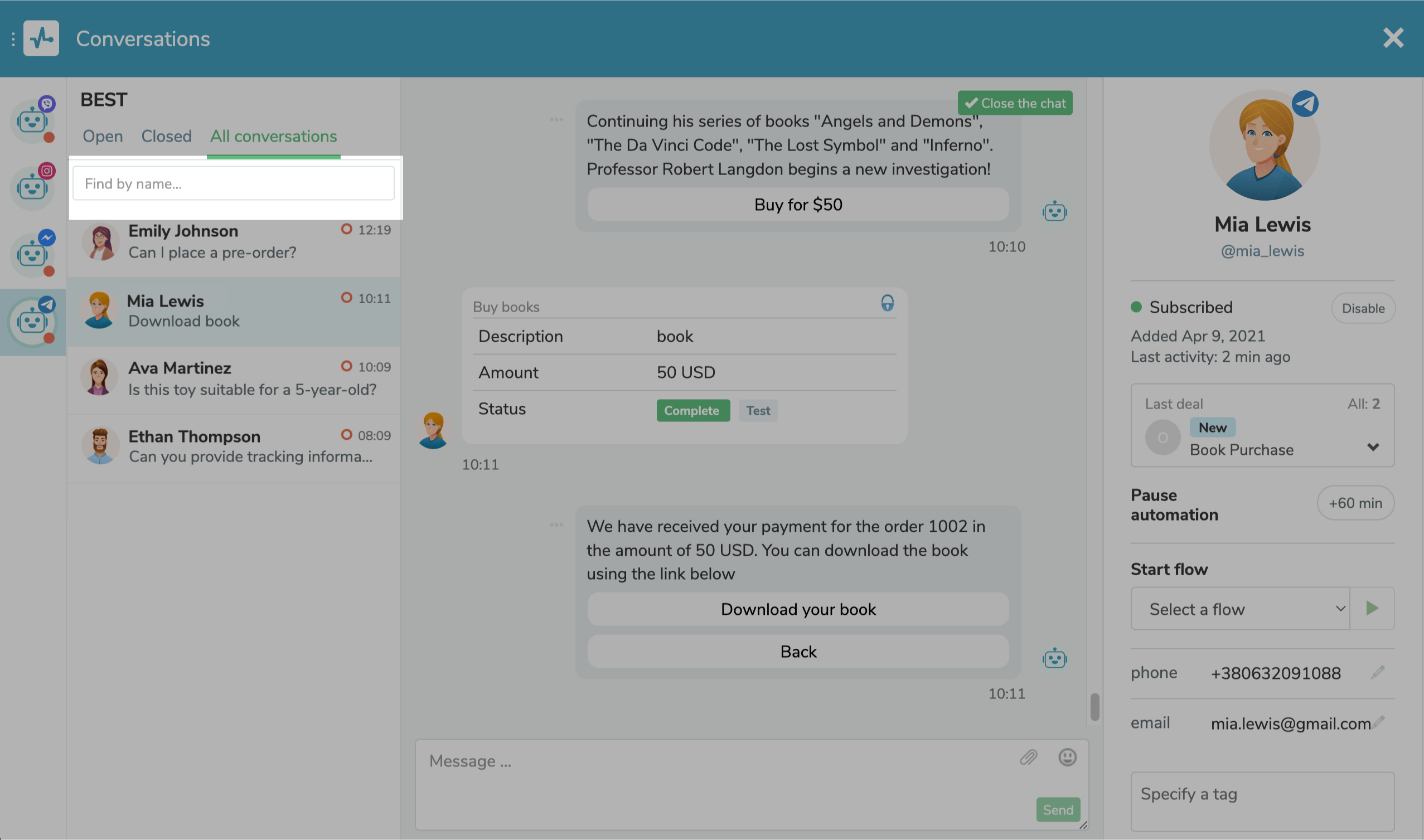Screen dimensions: 1424x840
Task: Open the Viber bot in sidebar
Action: click(32, 120)
